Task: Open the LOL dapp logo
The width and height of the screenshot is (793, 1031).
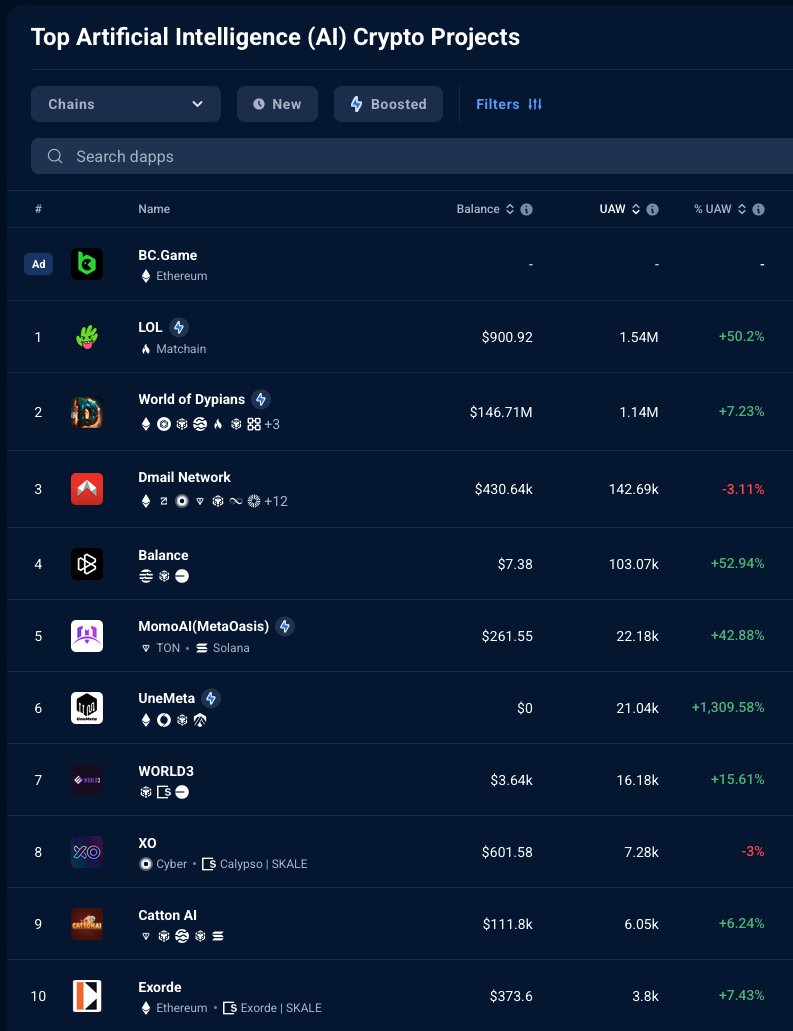Action: 87,337
